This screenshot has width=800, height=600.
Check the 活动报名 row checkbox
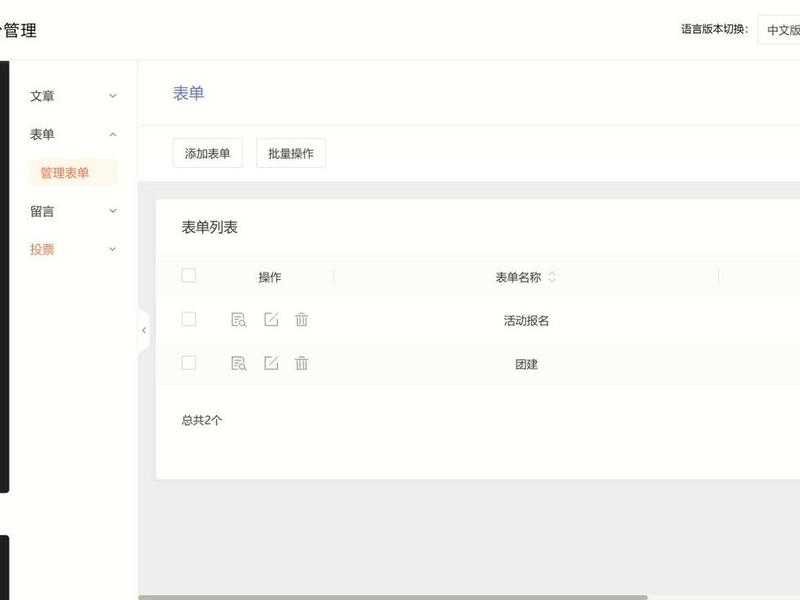189,319
